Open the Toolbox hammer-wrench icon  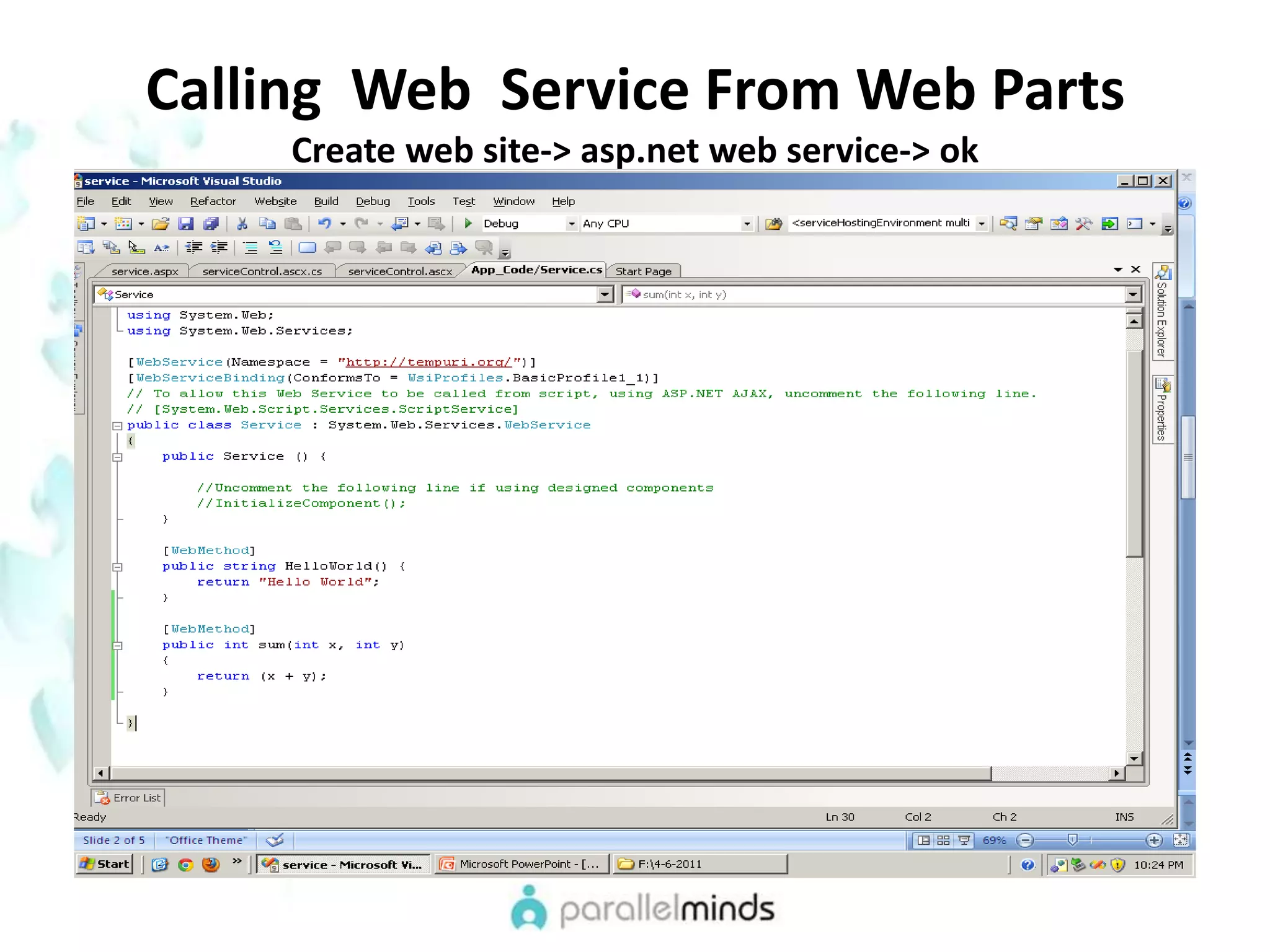pos(1083,224)
